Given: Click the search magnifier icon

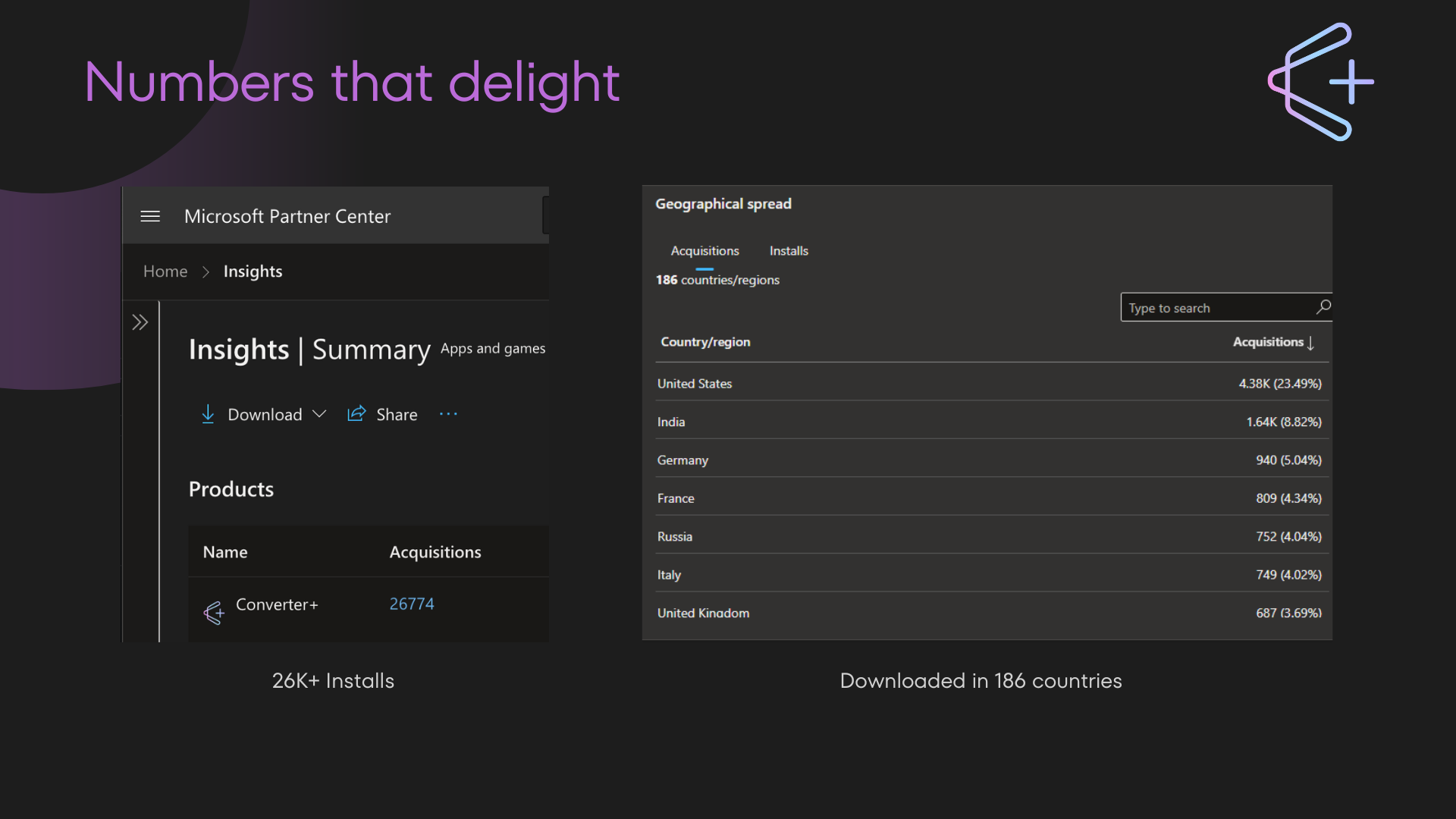Looking at the screenshot, I should 1323,306.
